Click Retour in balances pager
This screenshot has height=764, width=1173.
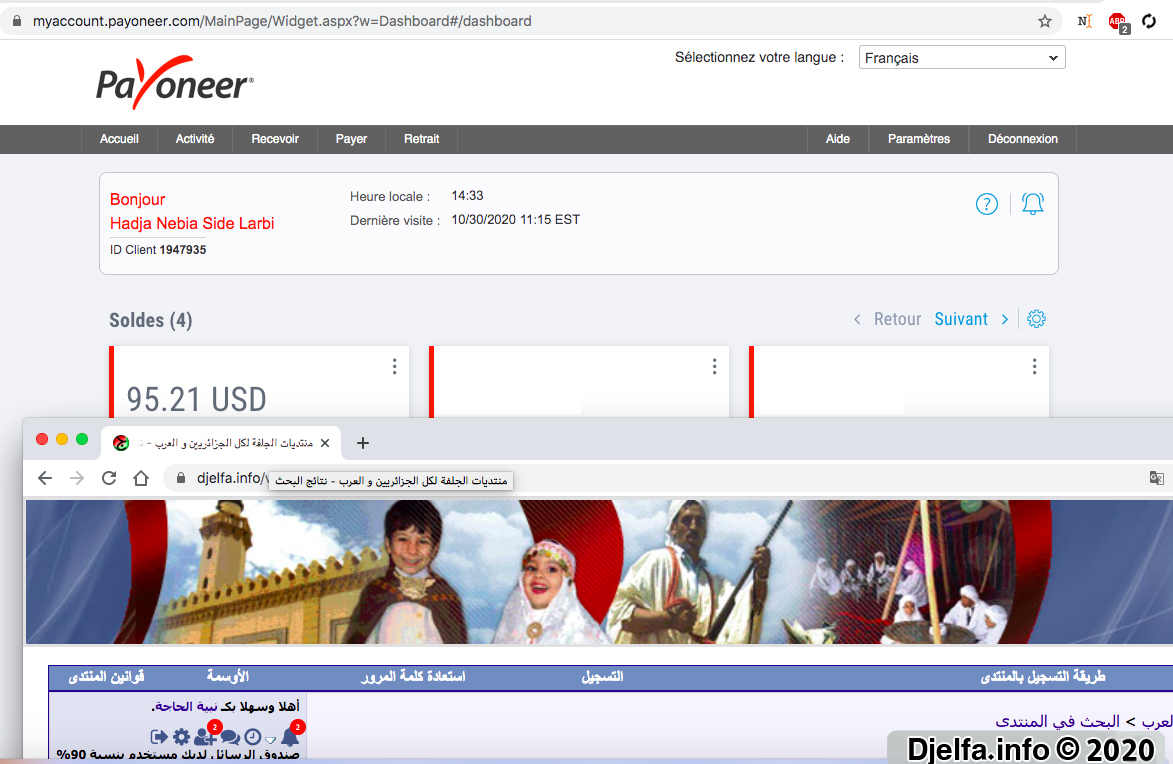click(x=898, y=320)
